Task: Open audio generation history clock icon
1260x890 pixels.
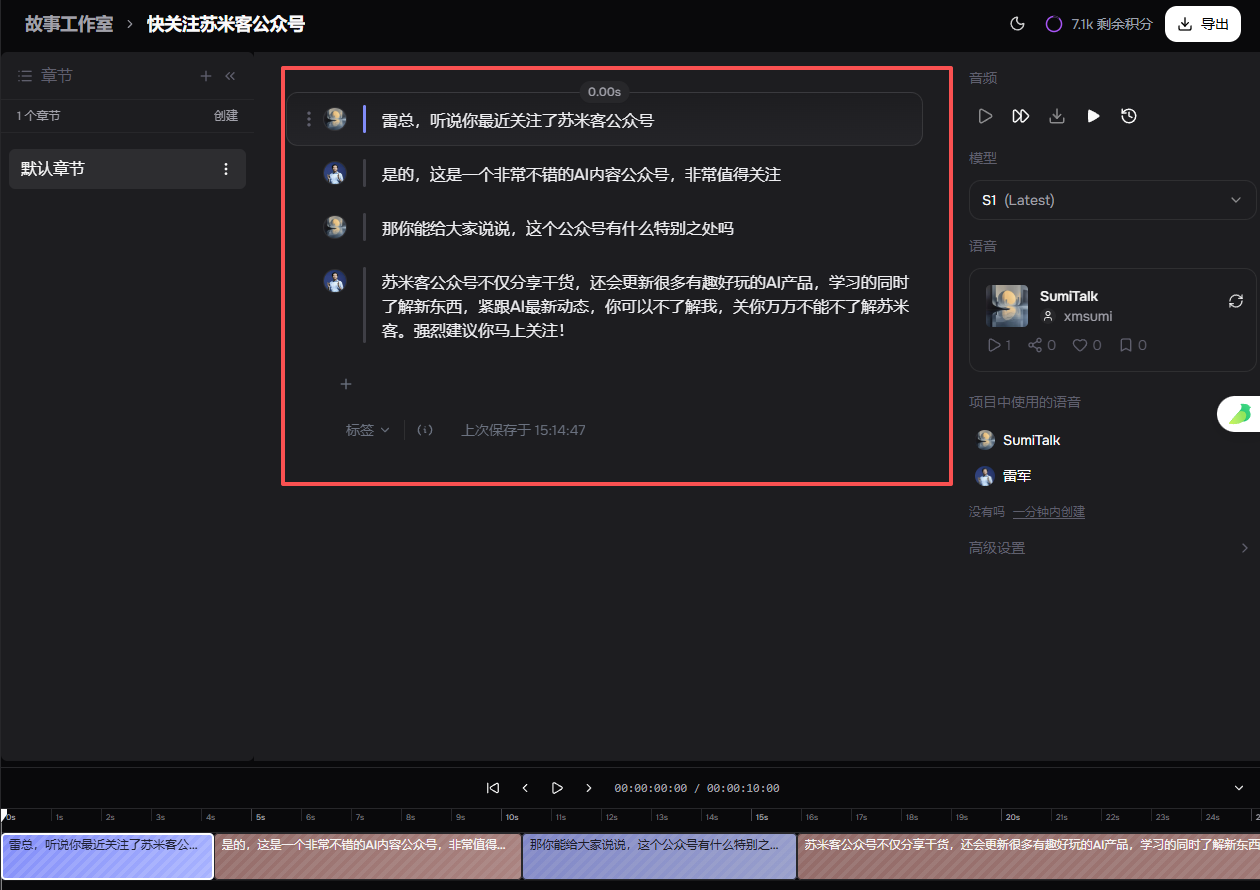Action: click(1129, 116)
